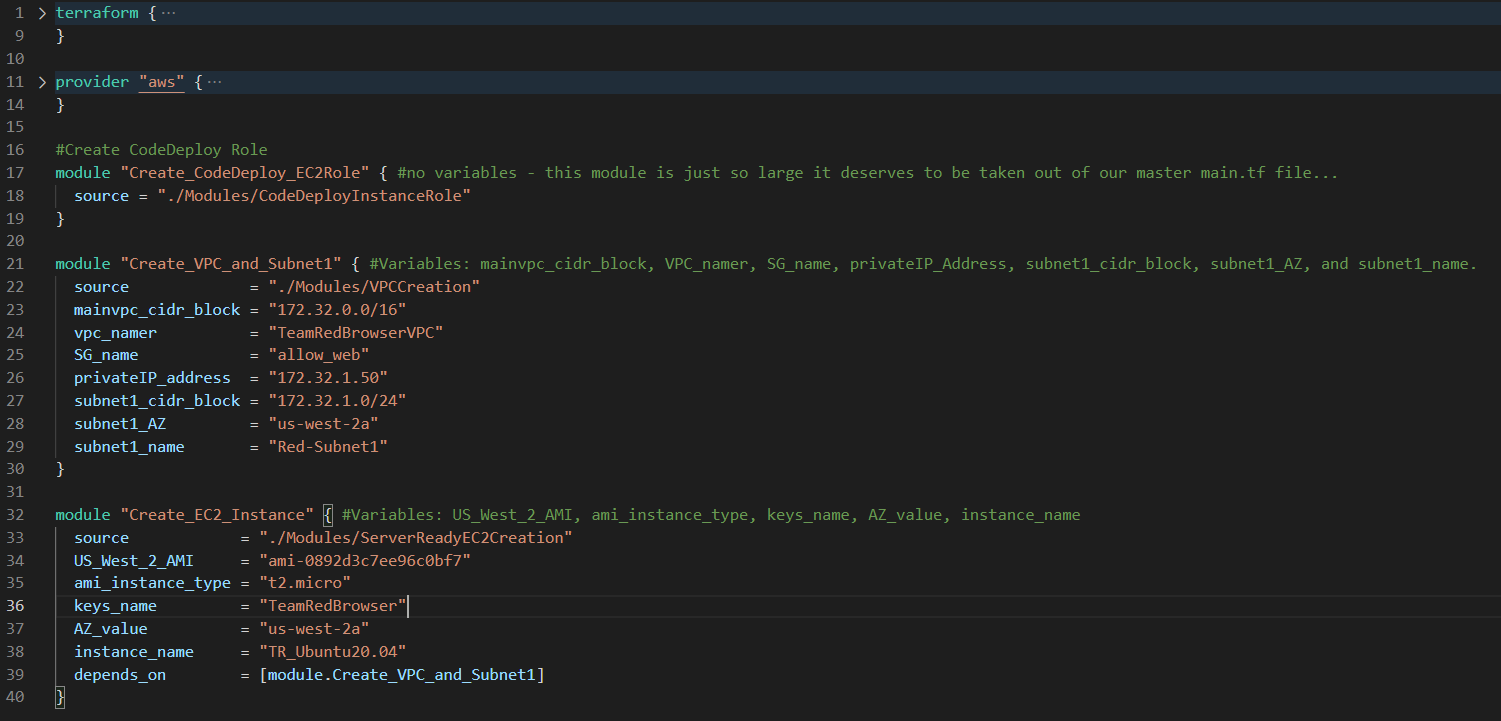Click the "Create_EC2_Instance" module name
Image resolution: width=1501 pixels, height=721 pixels.
[x=217, y=515]
